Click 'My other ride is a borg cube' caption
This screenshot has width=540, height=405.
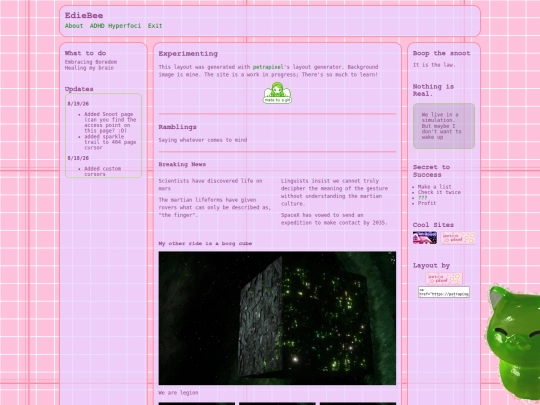click(205, 243)
